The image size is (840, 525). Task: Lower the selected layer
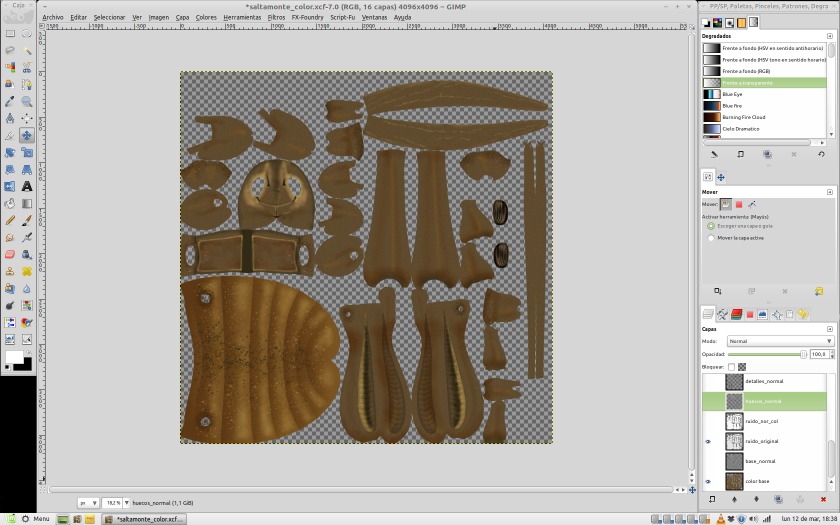click(756, 499)
